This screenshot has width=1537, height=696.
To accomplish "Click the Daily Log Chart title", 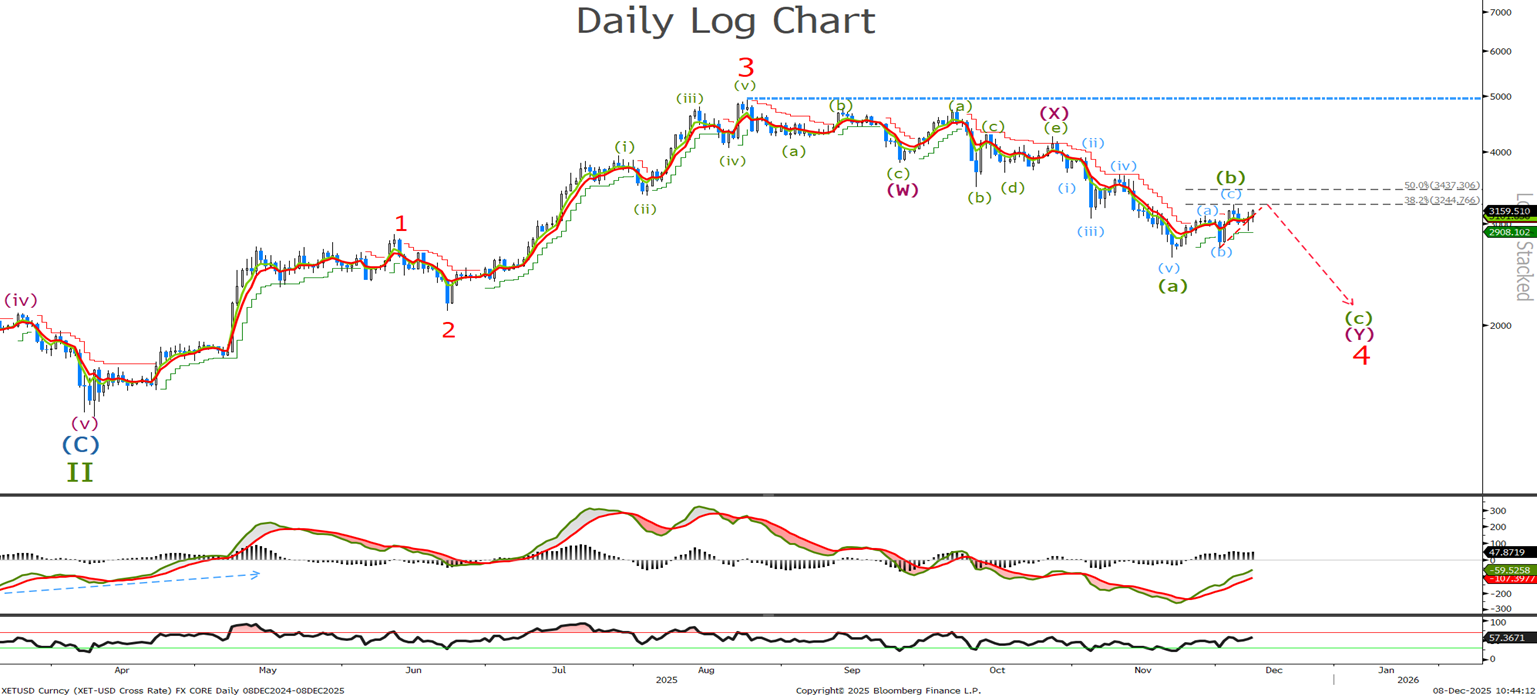I will (x=725, y=21).
